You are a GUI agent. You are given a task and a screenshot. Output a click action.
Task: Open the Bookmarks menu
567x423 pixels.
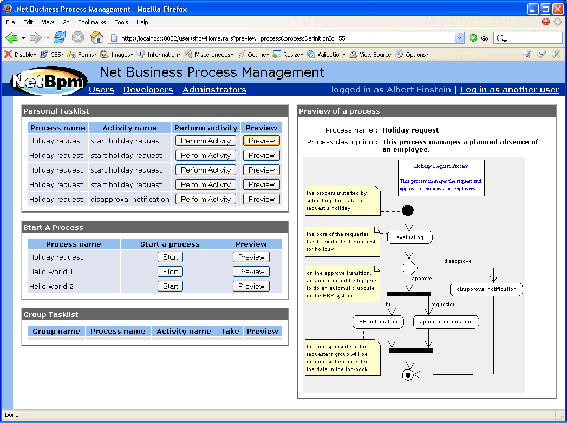click(x=93, y=22)
